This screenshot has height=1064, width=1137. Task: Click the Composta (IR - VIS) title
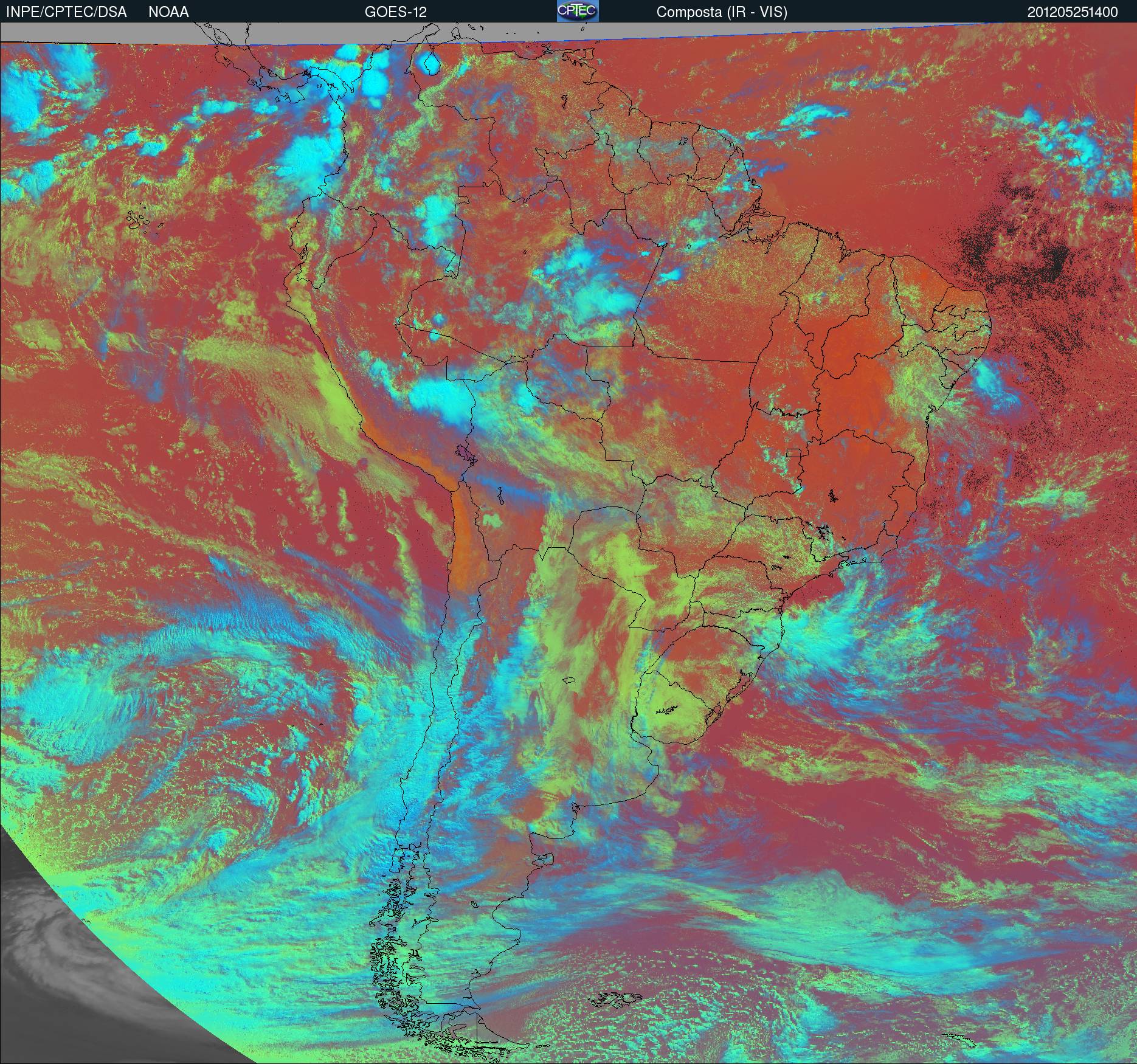pos(722,12)
